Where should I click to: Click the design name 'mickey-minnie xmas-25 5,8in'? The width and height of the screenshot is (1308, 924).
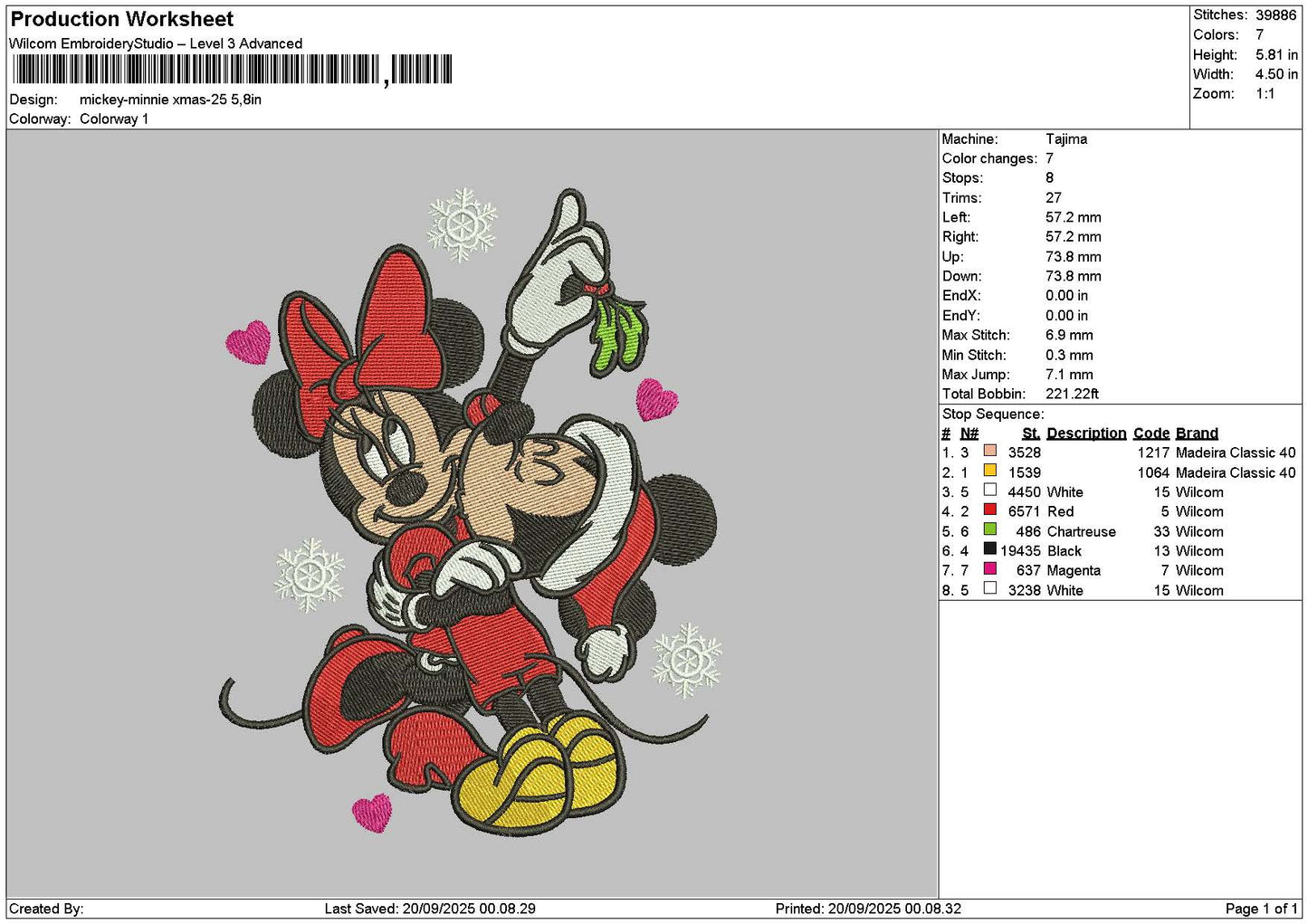[170, 100]
